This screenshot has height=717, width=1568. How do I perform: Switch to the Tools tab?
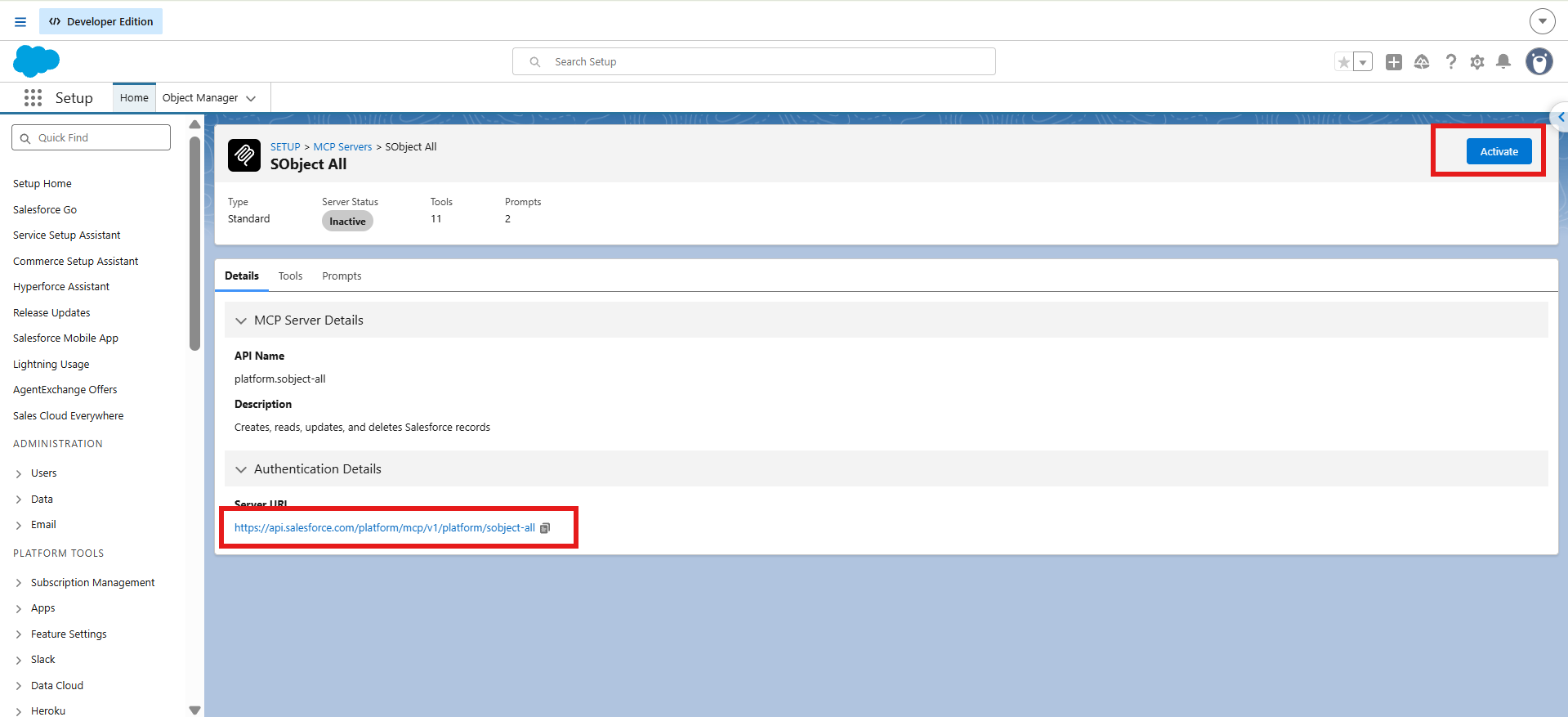pos(290,276)
